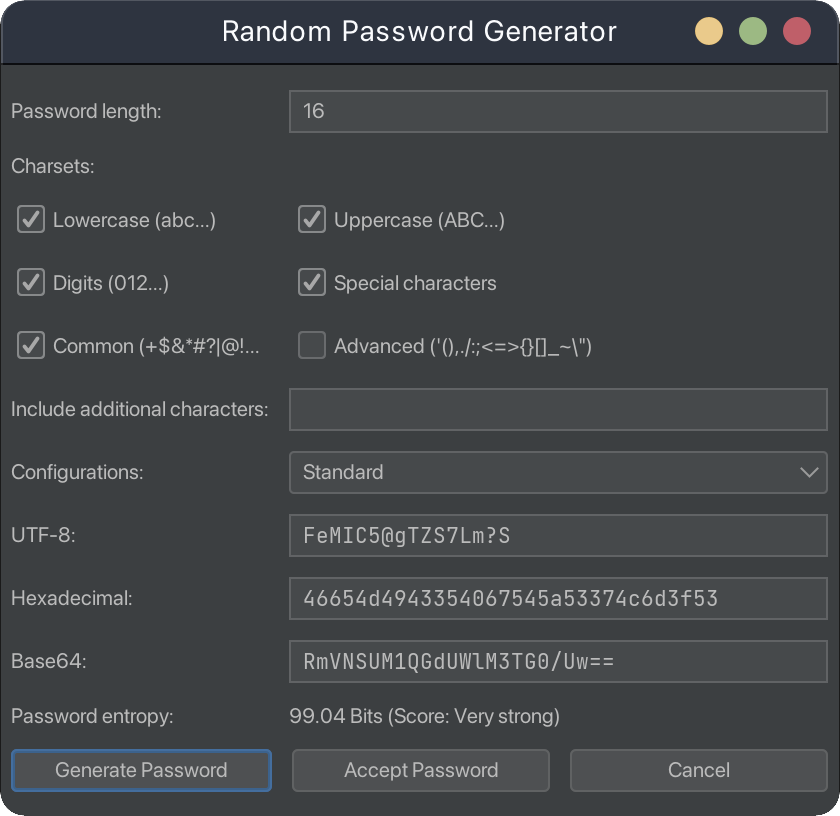Open the Configurations dropdown
This screenshot has height=816, width=840.
[558, 472]
